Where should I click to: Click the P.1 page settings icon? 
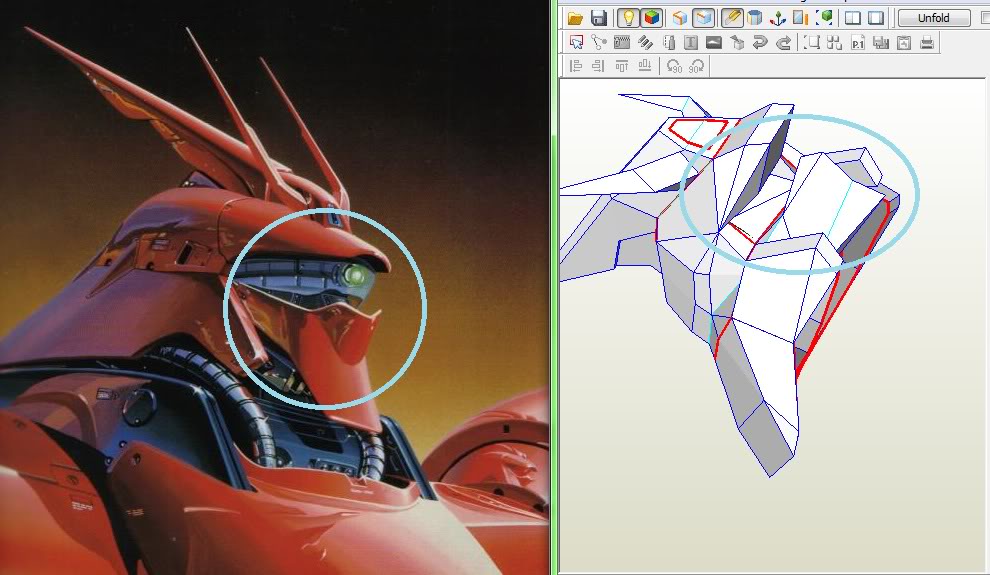click(x=857, y=42)
